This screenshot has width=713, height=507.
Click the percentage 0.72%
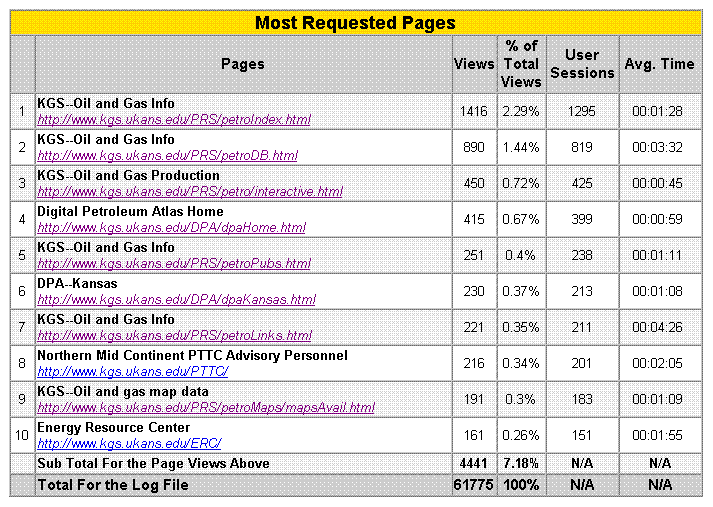521,183
